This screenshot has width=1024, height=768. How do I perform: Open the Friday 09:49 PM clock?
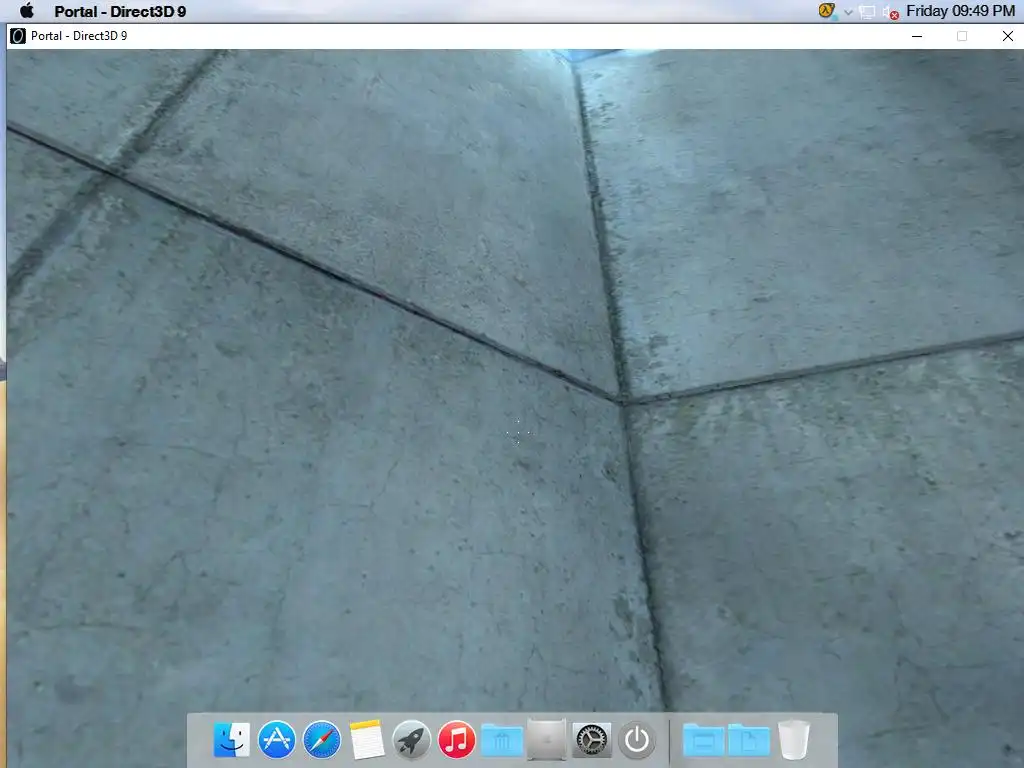pos(960,11)
